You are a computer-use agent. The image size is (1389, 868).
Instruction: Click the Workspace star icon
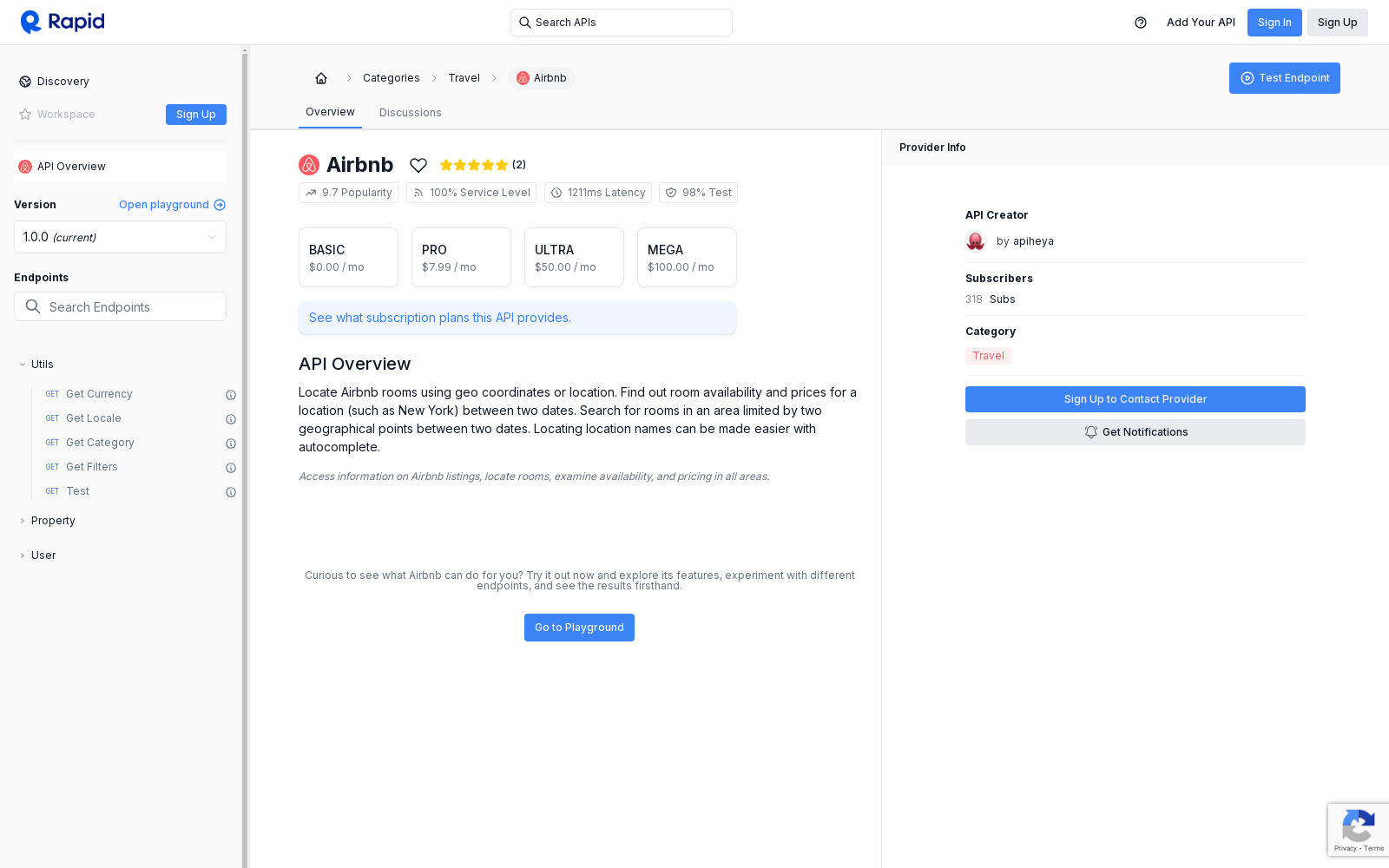[x=25, y=115]
